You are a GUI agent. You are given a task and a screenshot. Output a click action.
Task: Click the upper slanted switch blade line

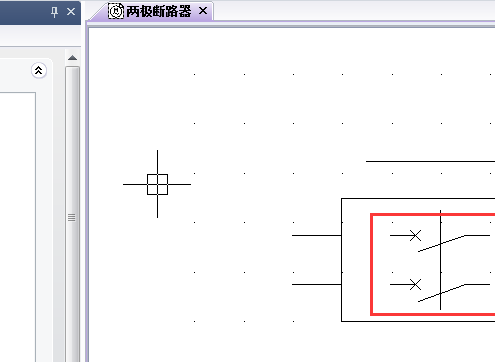pos(441,243)
